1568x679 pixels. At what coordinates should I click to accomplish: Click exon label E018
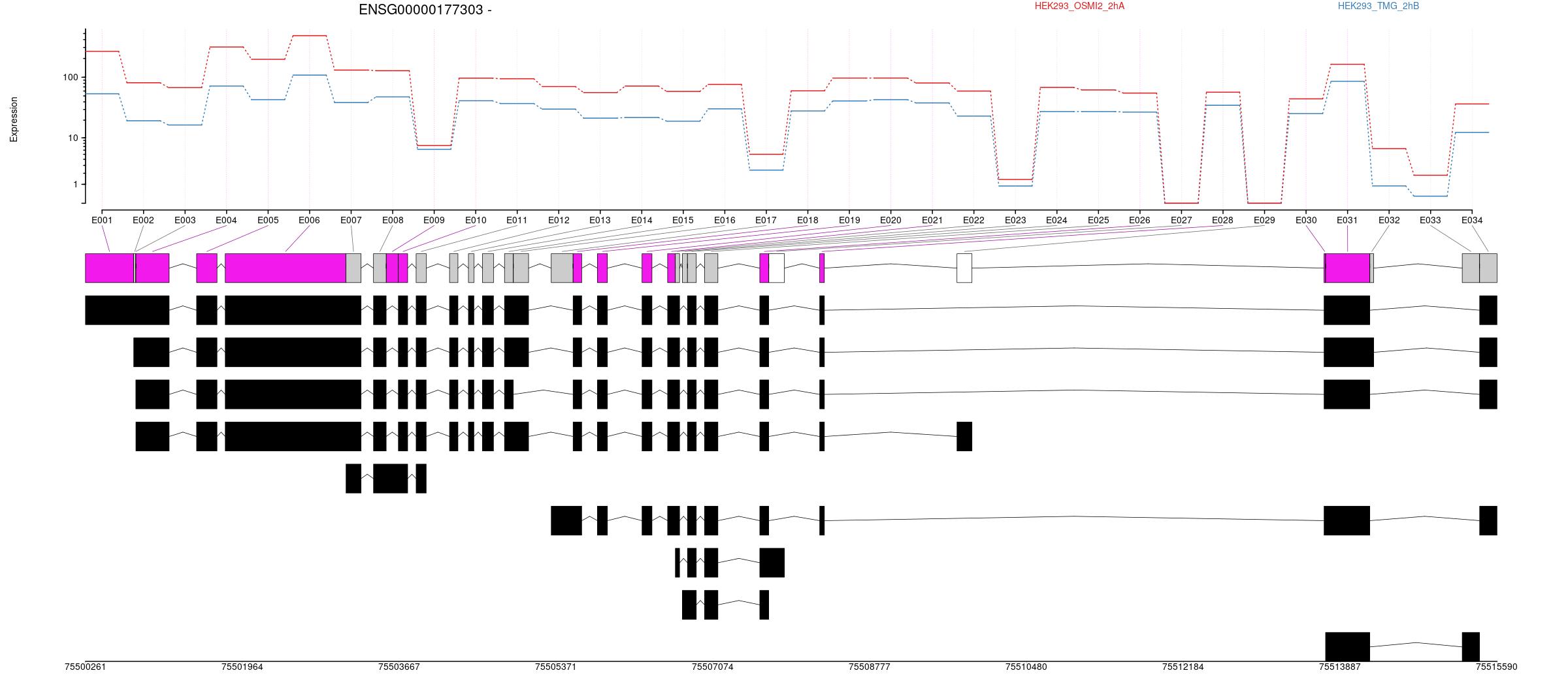click(808, 220)
